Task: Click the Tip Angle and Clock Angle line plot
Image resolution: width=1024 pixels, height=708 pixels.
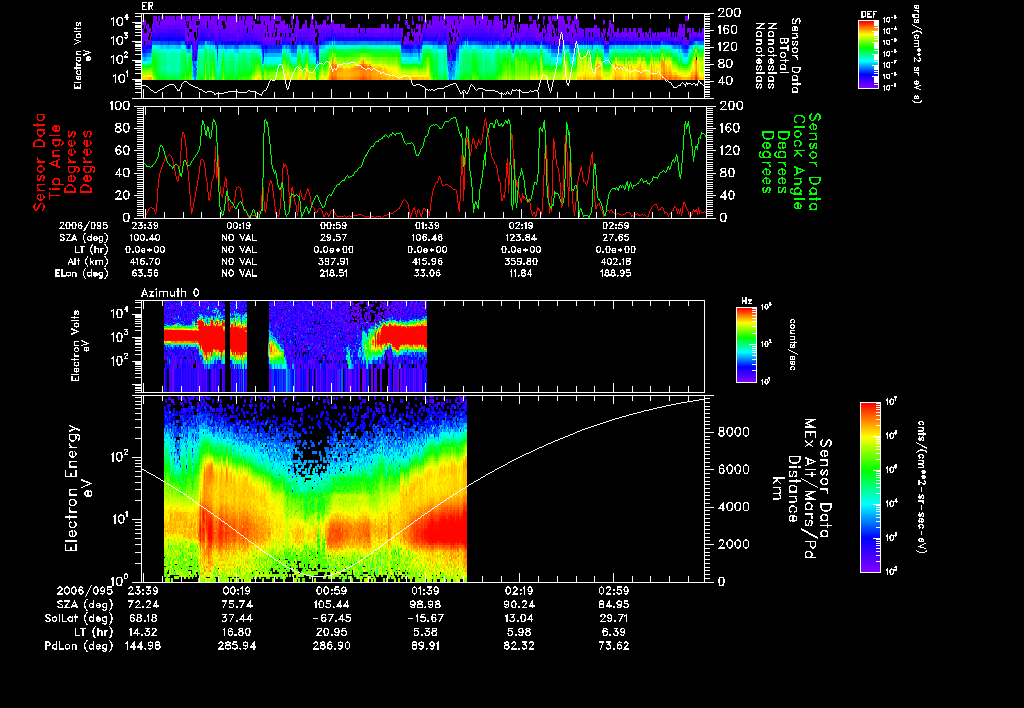Action: tap(424, 161)
